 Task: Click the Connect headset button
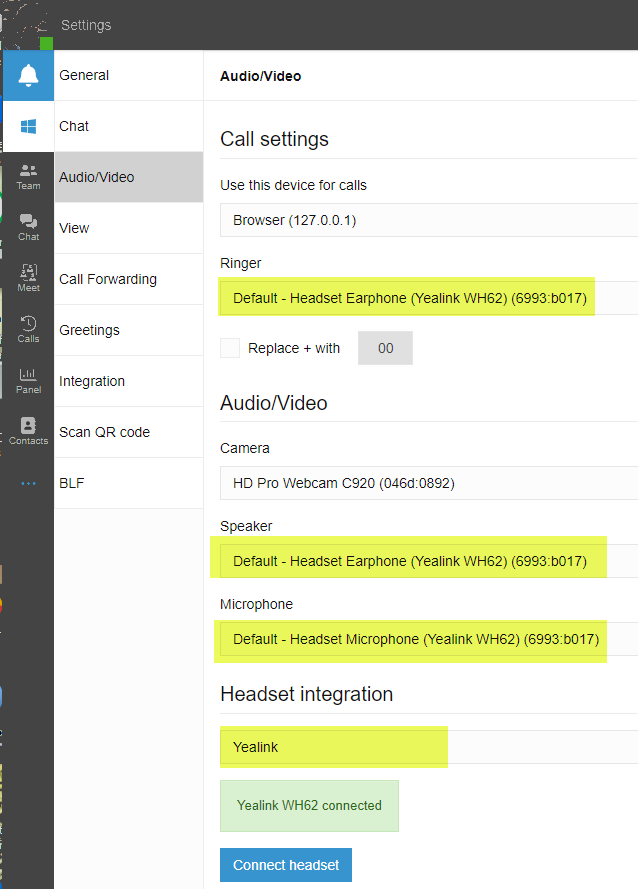[286, 865]
